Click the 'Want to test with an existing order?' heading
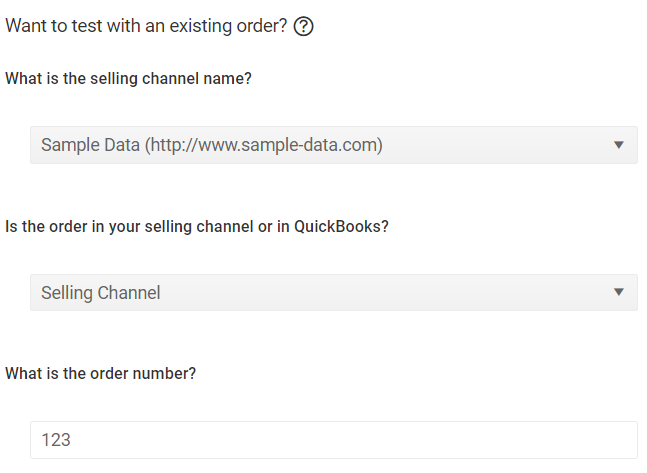The image size is (647, 473). coord(146,26)
